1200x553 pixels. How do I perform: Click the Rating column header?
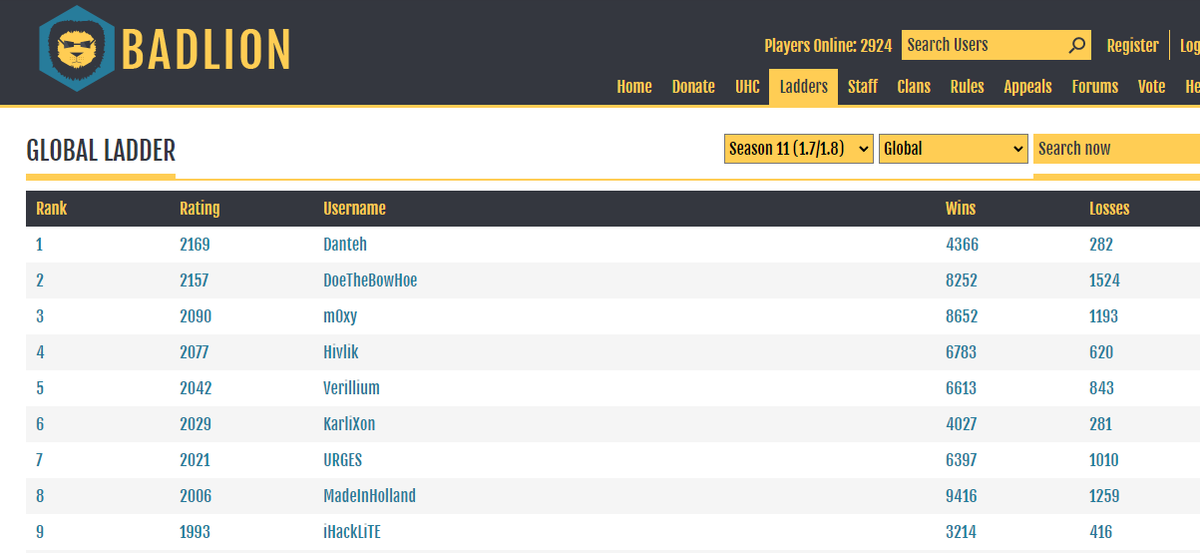tap(200, 208)
